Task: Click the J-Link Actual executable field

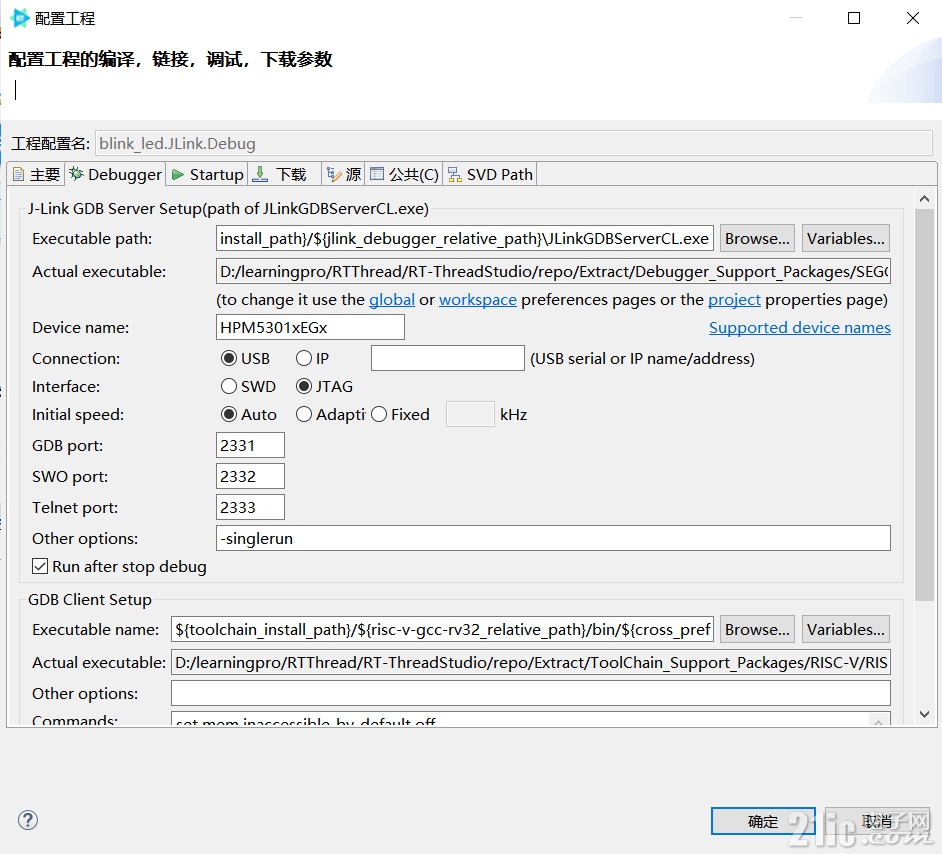Action: (x=553, y=271)
